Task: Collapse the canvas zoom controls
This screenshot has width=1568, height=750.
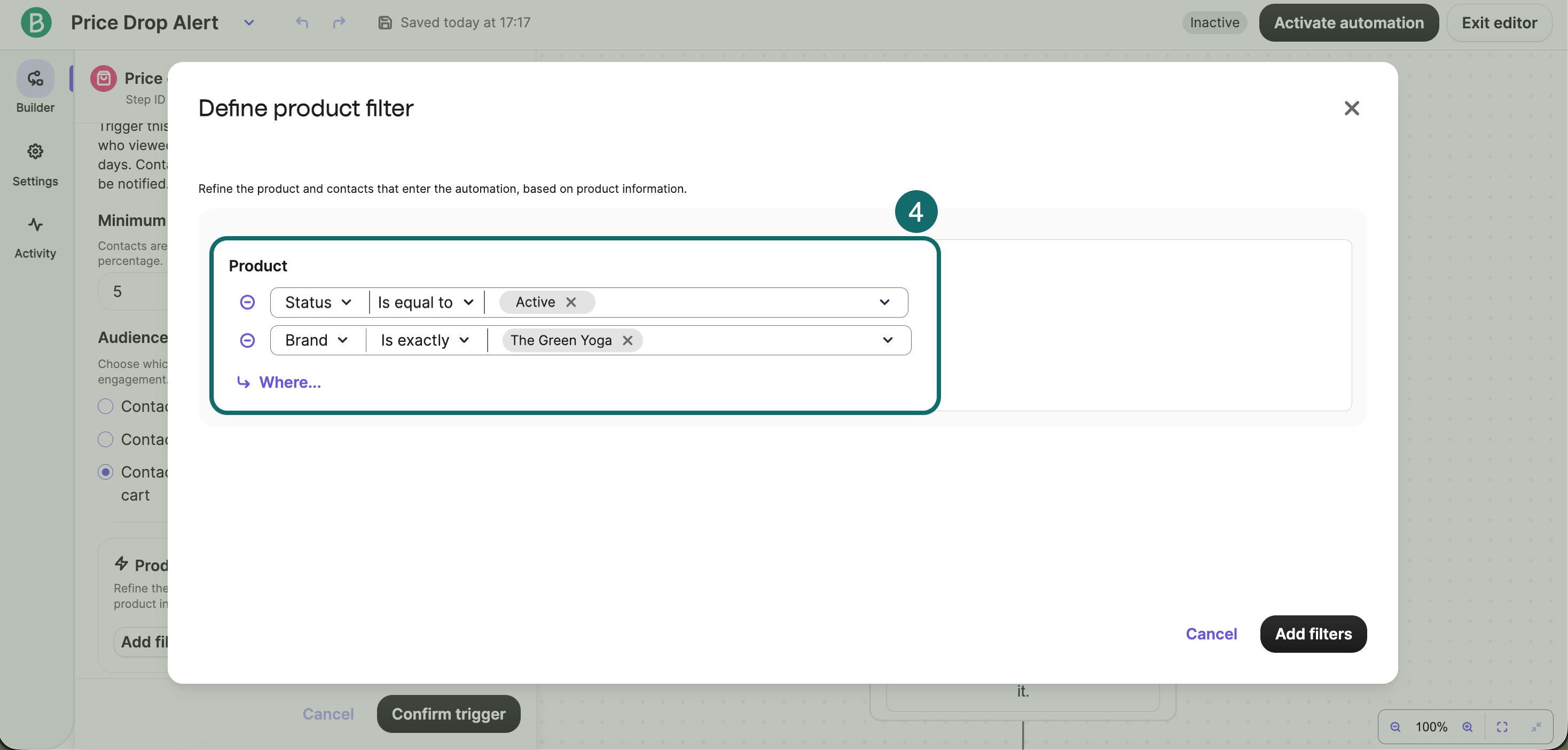Action: 1536,727
